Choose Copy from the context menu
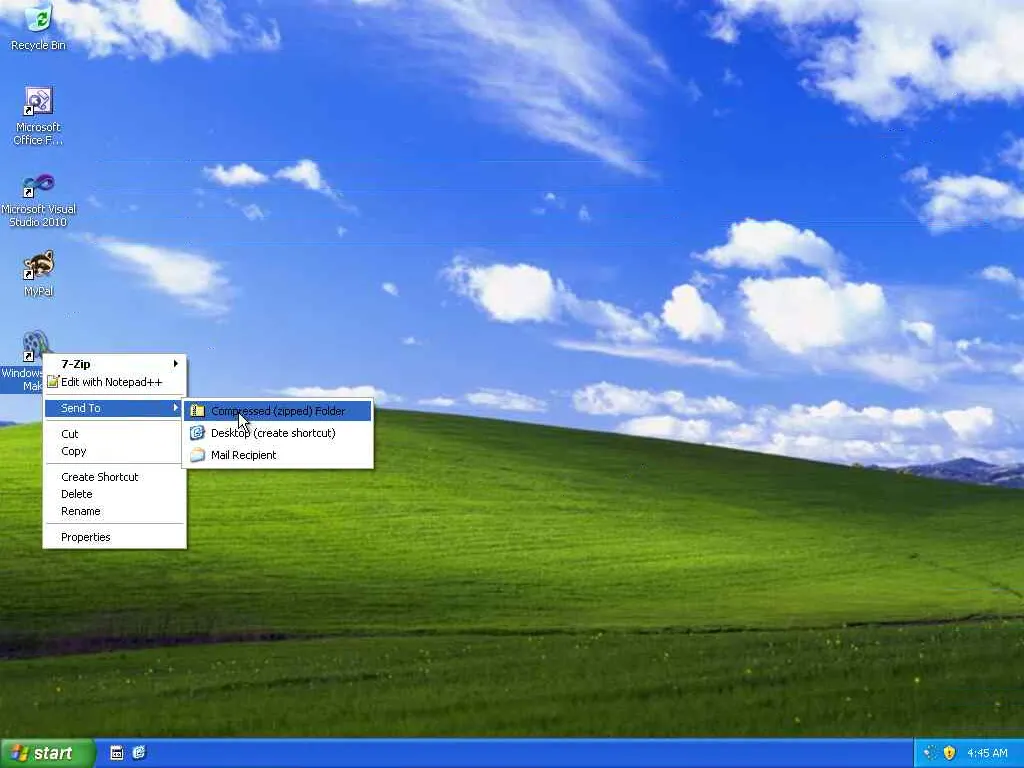 point(115,451)
